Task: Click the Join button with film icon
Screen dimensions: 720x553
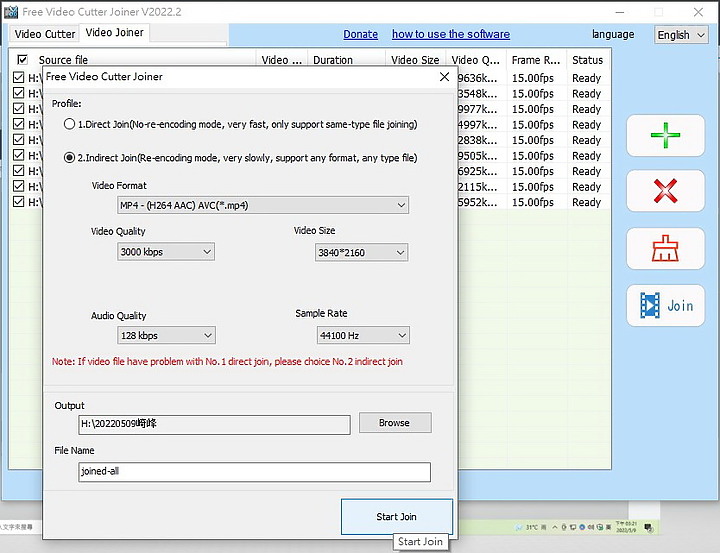Action: [665, 305]
